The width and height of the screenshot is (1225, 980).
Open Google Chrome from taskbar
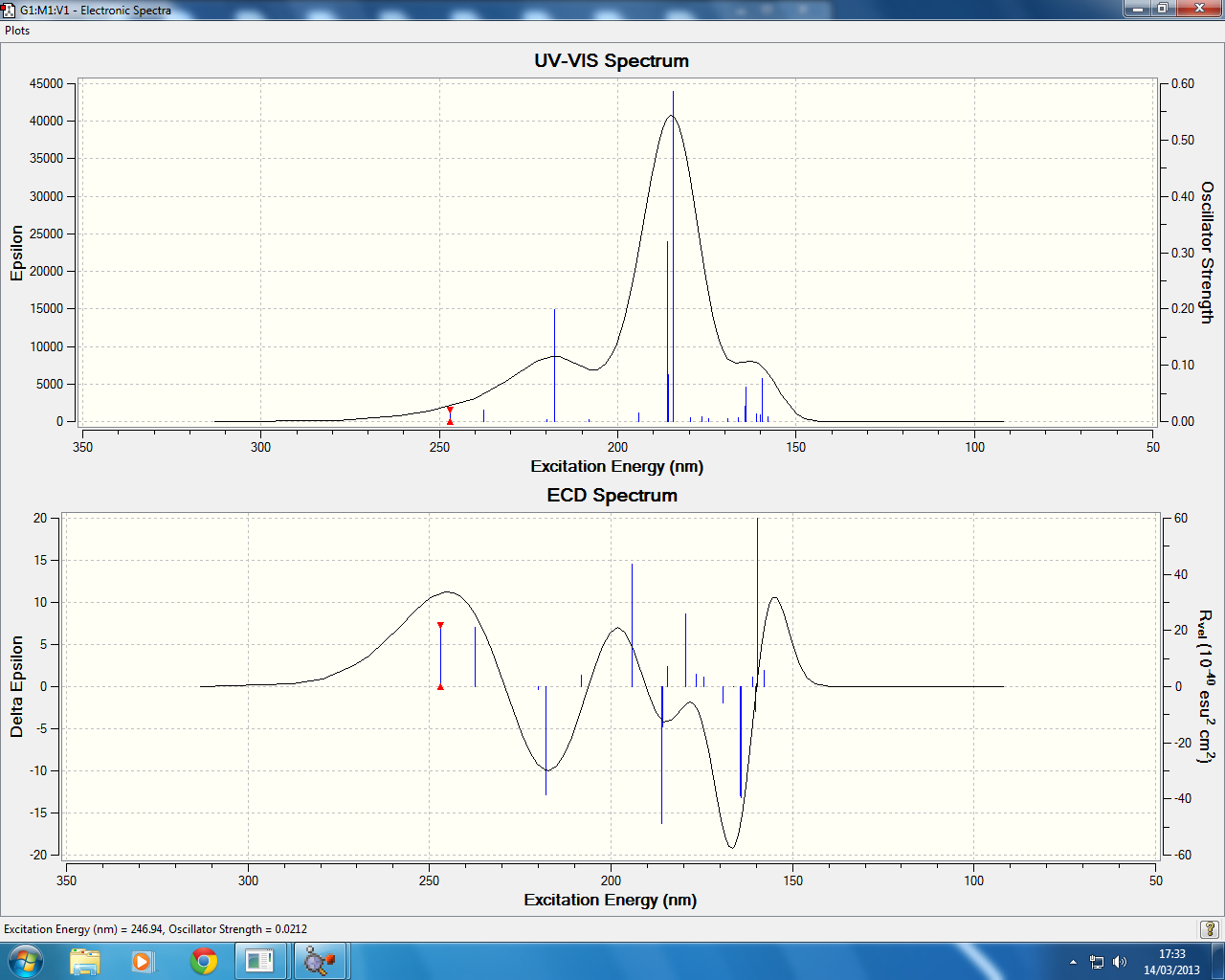pyautogui.click(x=203, y=961)
